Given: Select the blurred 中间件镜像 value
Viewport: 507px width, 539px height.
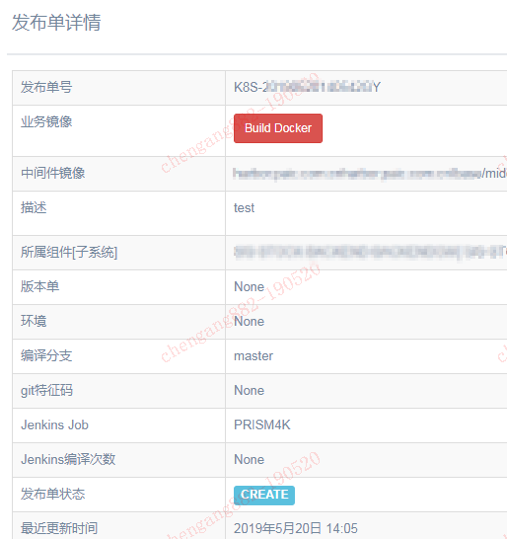Looking at the screenshot, I should (x=370, y=174).
